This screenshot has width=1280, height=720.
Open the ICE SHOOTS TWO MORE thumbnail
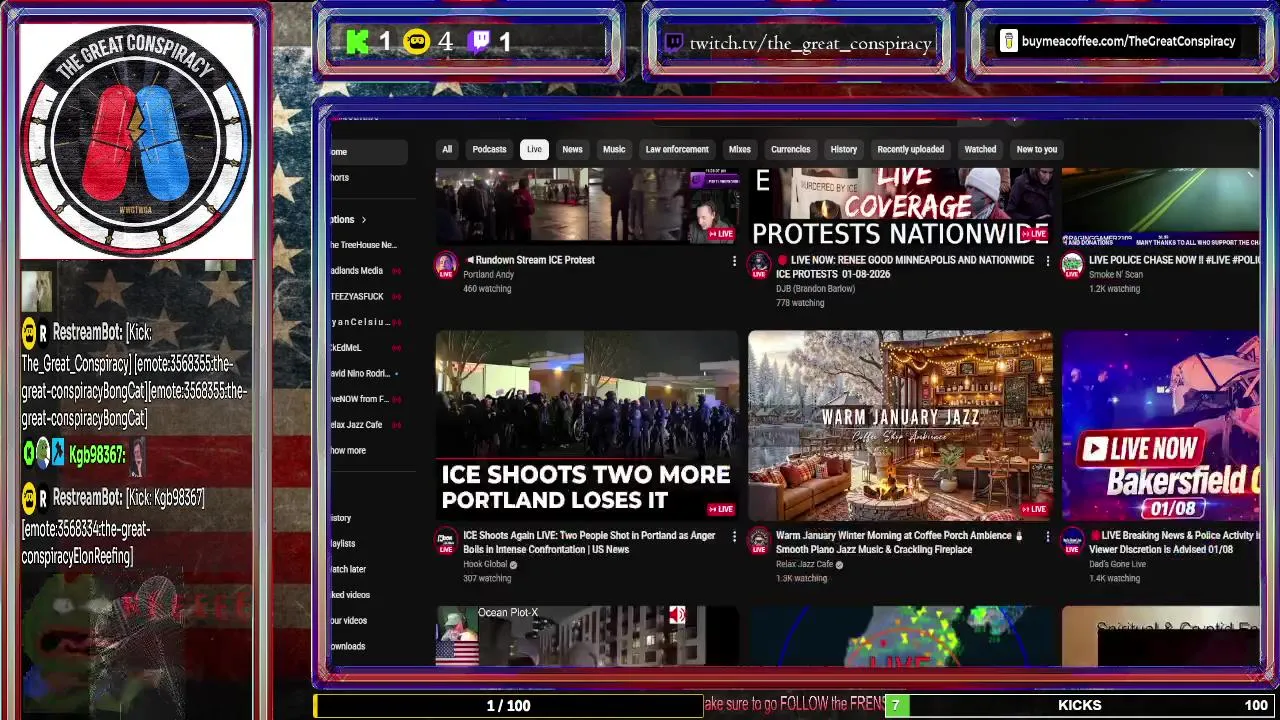(587, 424)
